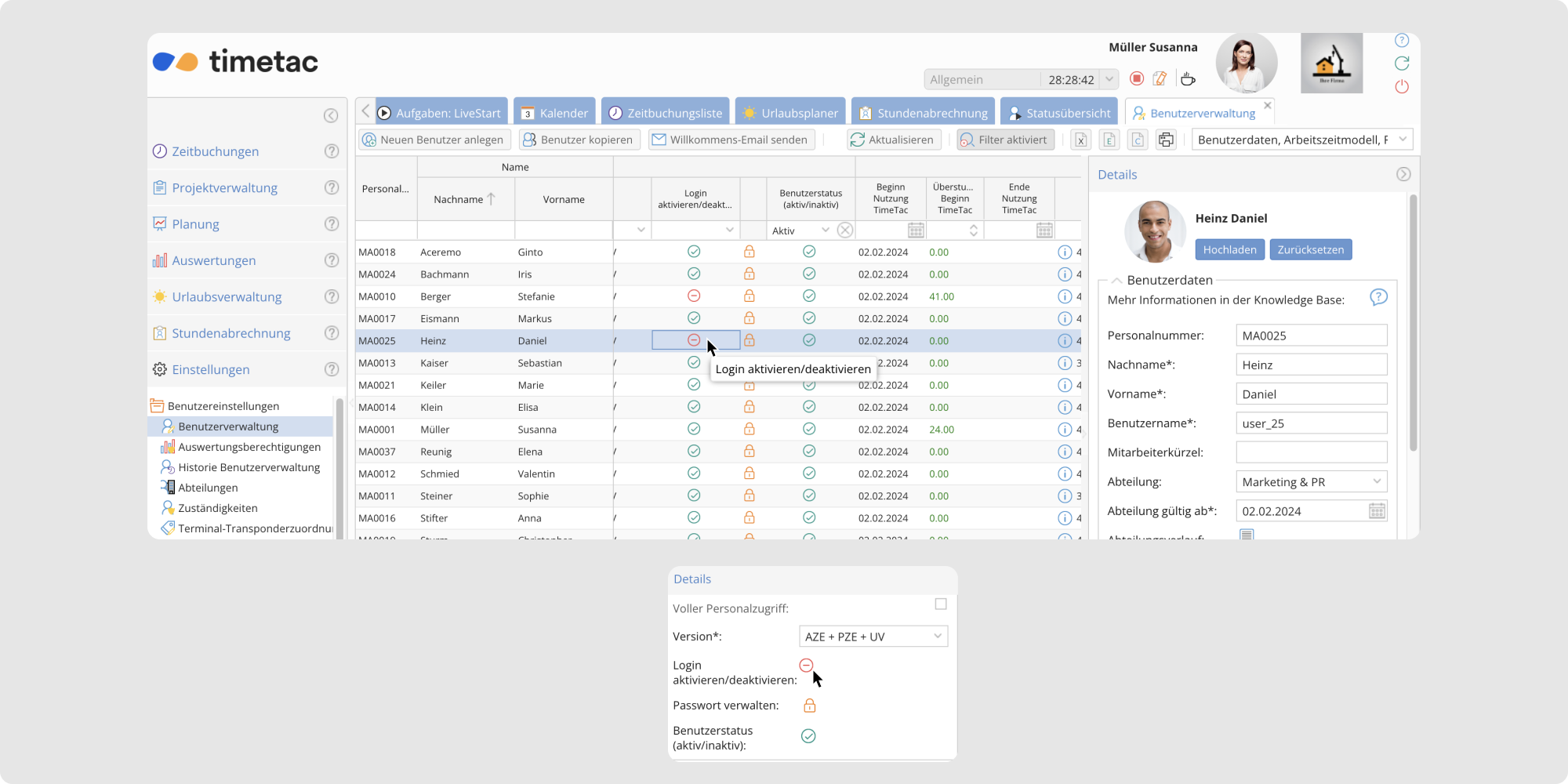1568x784 pixels.
Task: Toggle Filter aktiviert button
Action: click(1005, 140)
